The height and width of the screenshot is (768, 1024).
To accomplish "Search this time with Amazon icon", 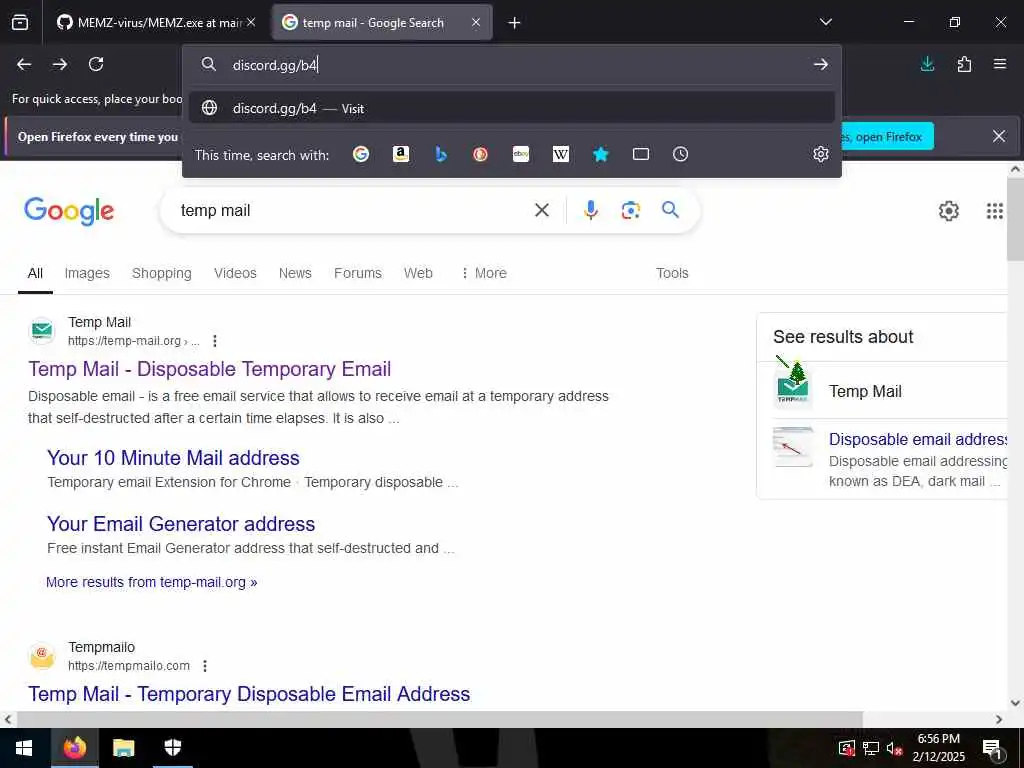I will 401,154.
